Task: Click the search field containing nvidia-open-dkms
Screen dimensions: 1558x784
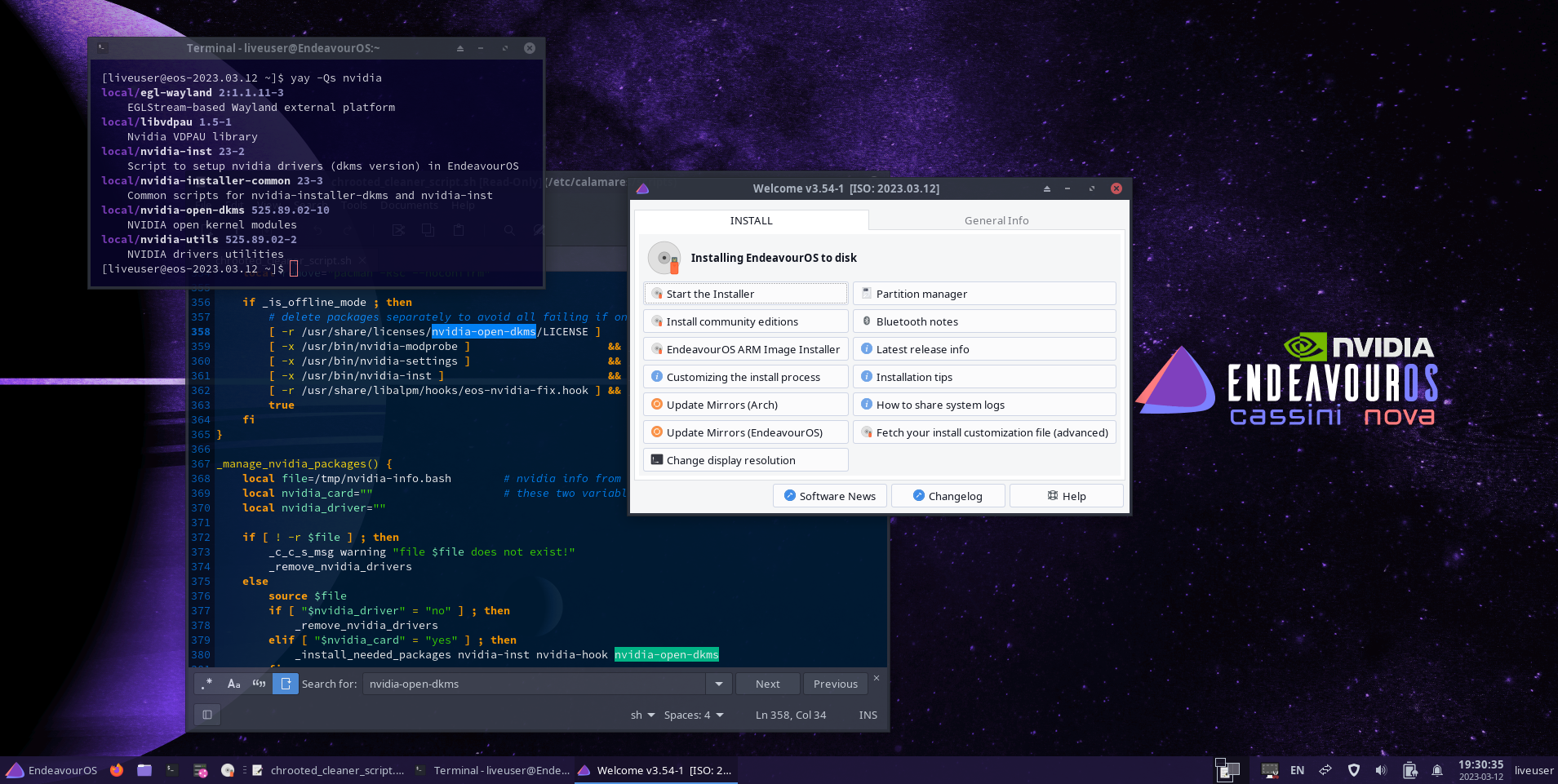Action: click(535, 684)
